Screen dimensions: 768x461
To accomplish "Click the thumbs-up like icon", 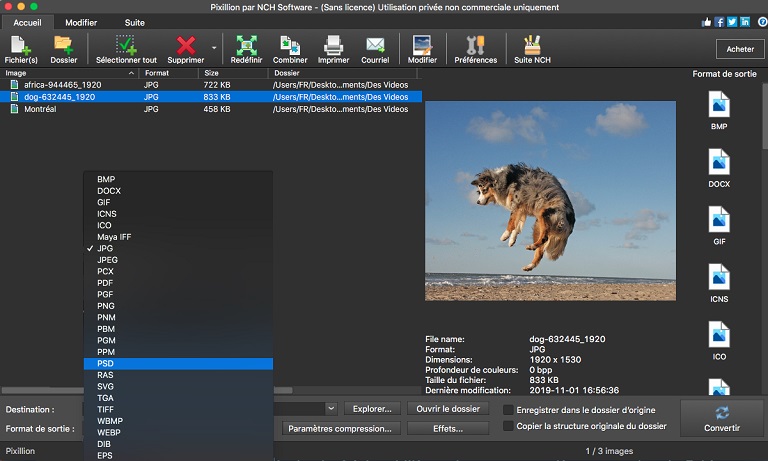I will [706, 22].
